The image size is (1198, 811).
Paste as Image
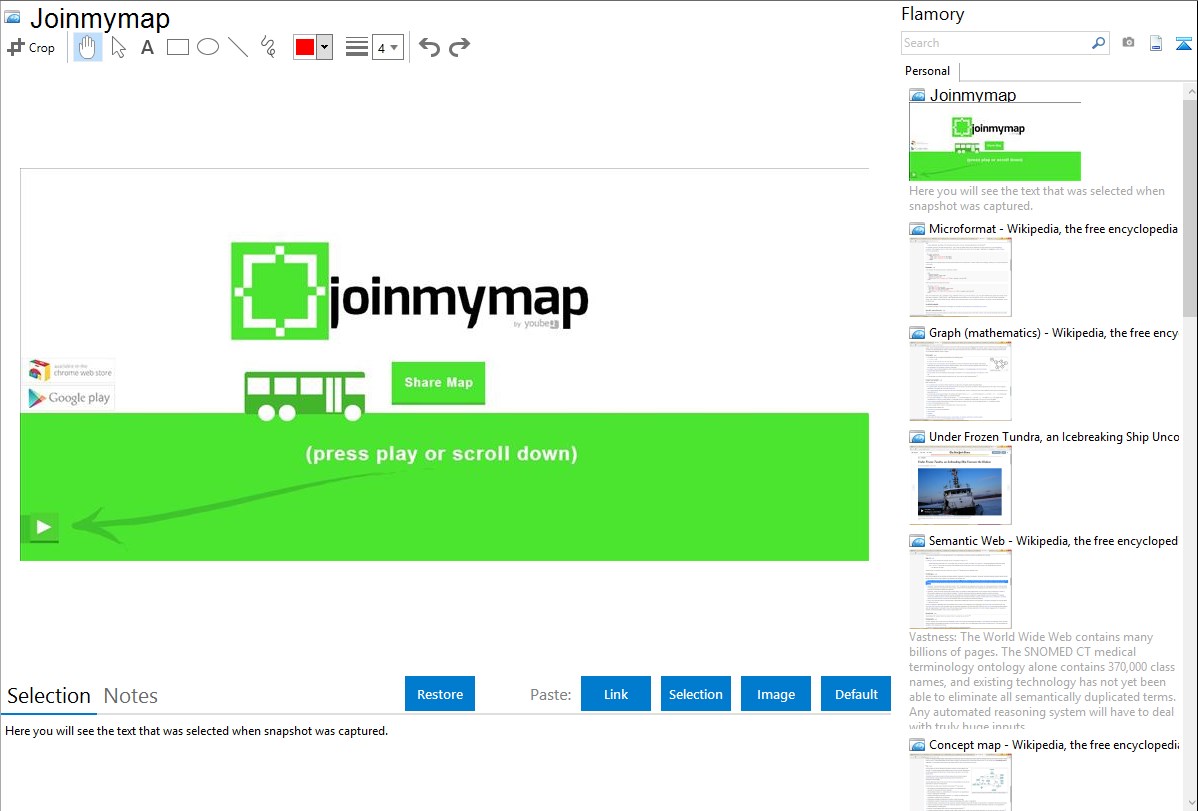point(775,694)
